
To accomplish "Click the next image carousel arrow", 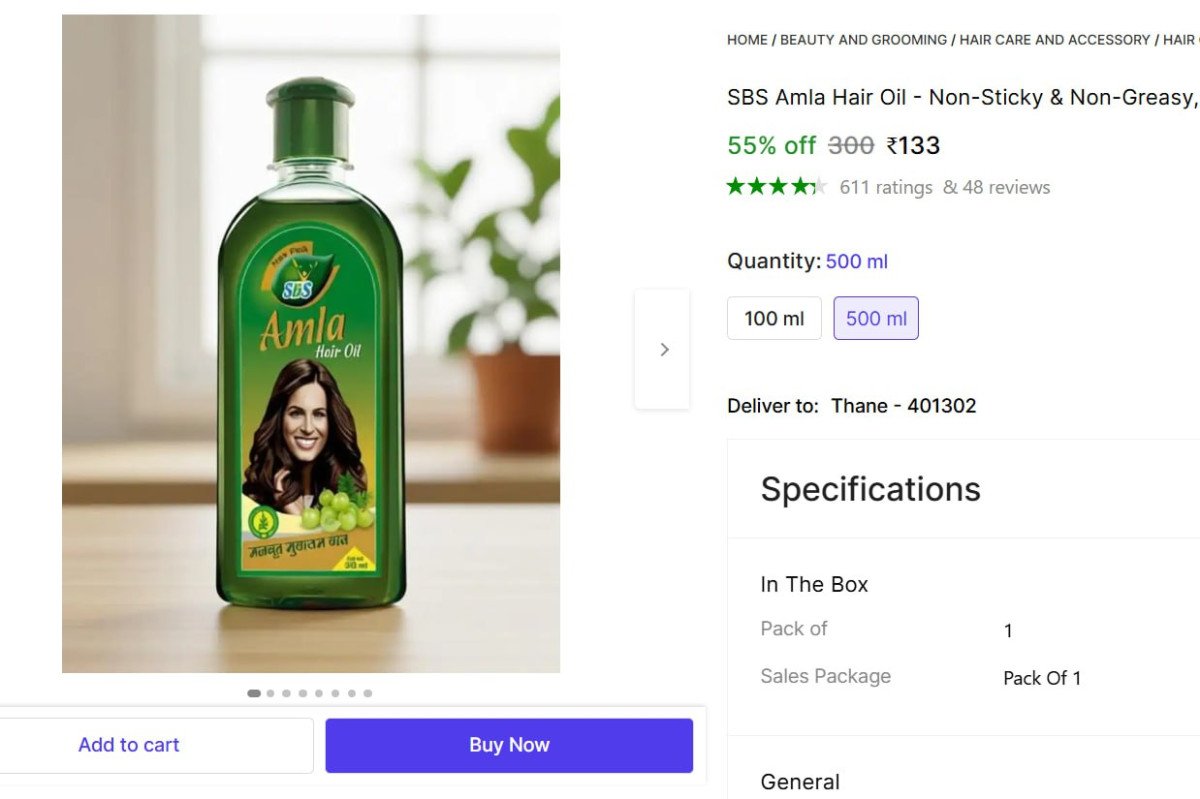I will [x=663, y=349].
